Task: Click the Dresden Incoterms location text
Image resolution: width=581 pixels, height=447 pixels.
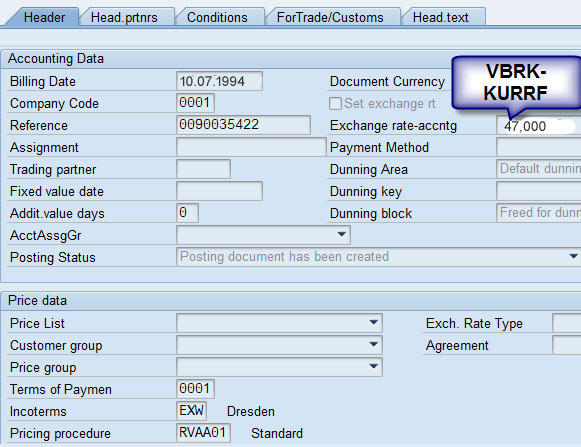Action: 251,411
